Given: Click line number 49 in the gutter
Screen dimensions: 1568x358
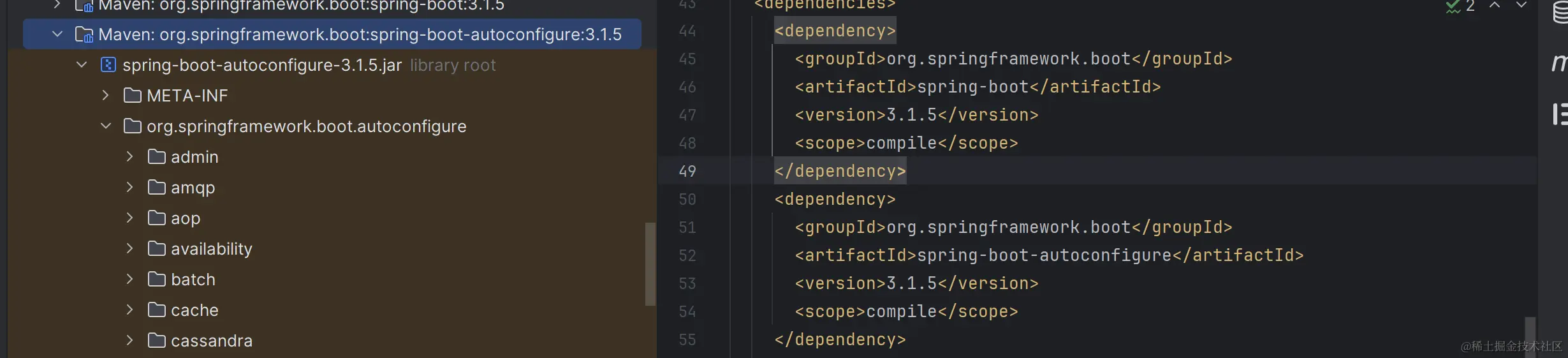Looking at the screenshot, I should [687, 171].
